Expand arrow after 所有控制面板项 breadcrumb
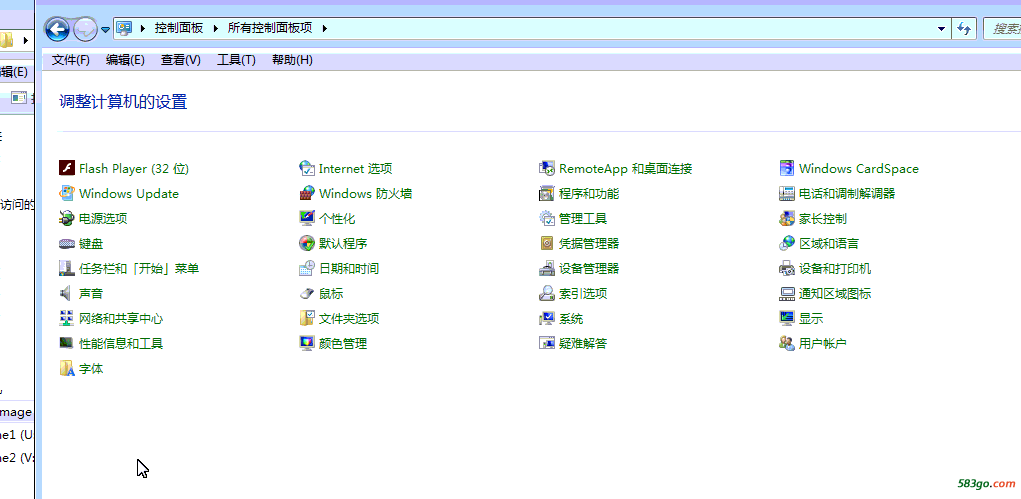 coord(325,28)
